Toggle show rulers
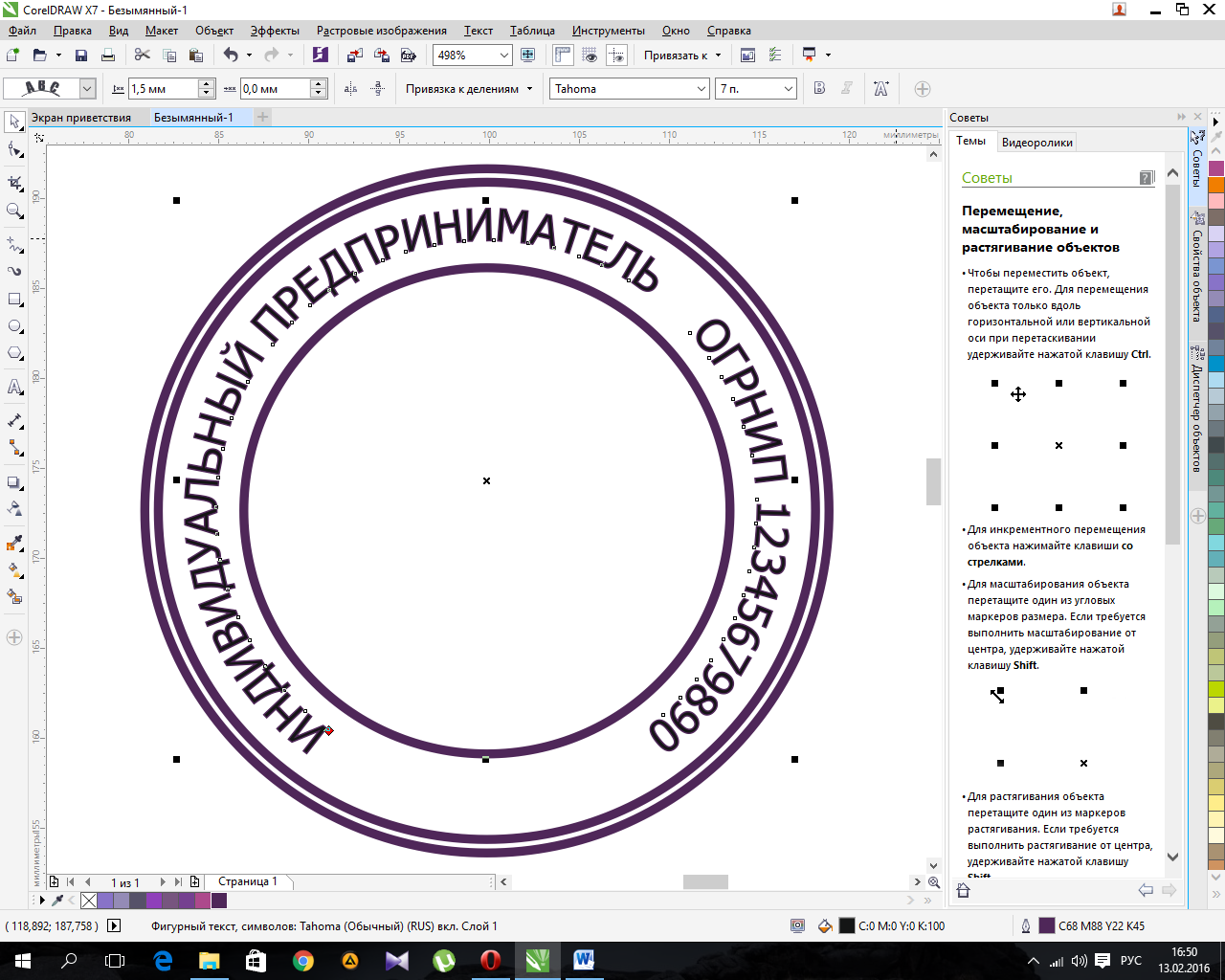 pos(563,56)
